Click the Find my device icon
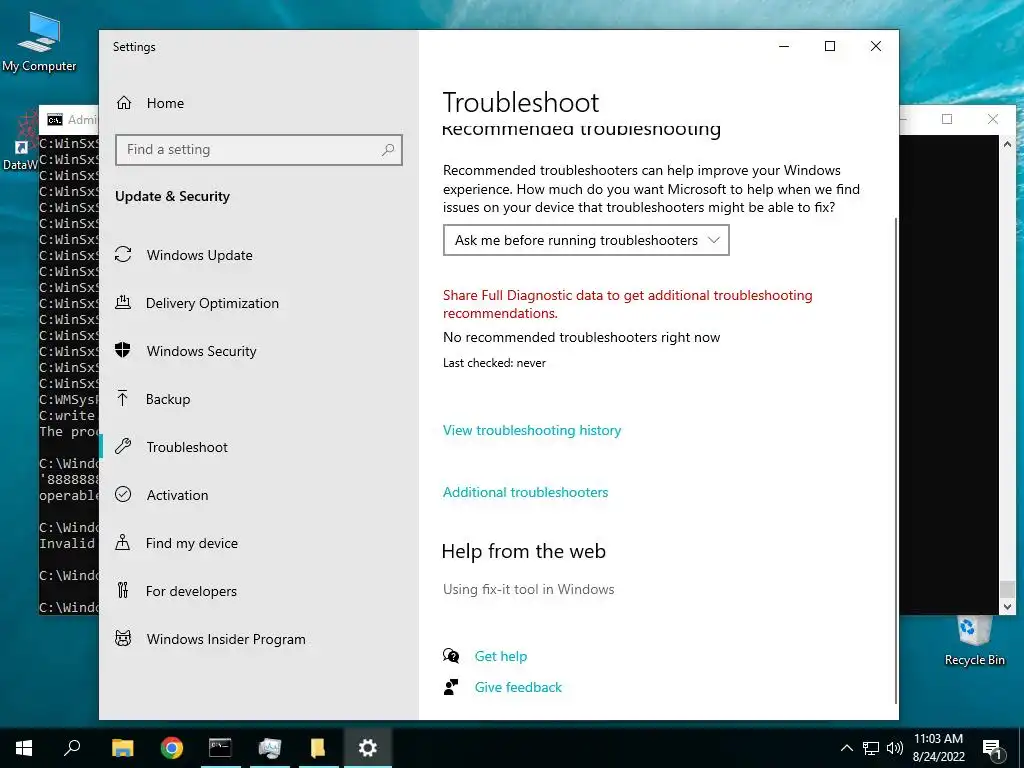This screenshot has height=768, width=1024. pos(123,542)
